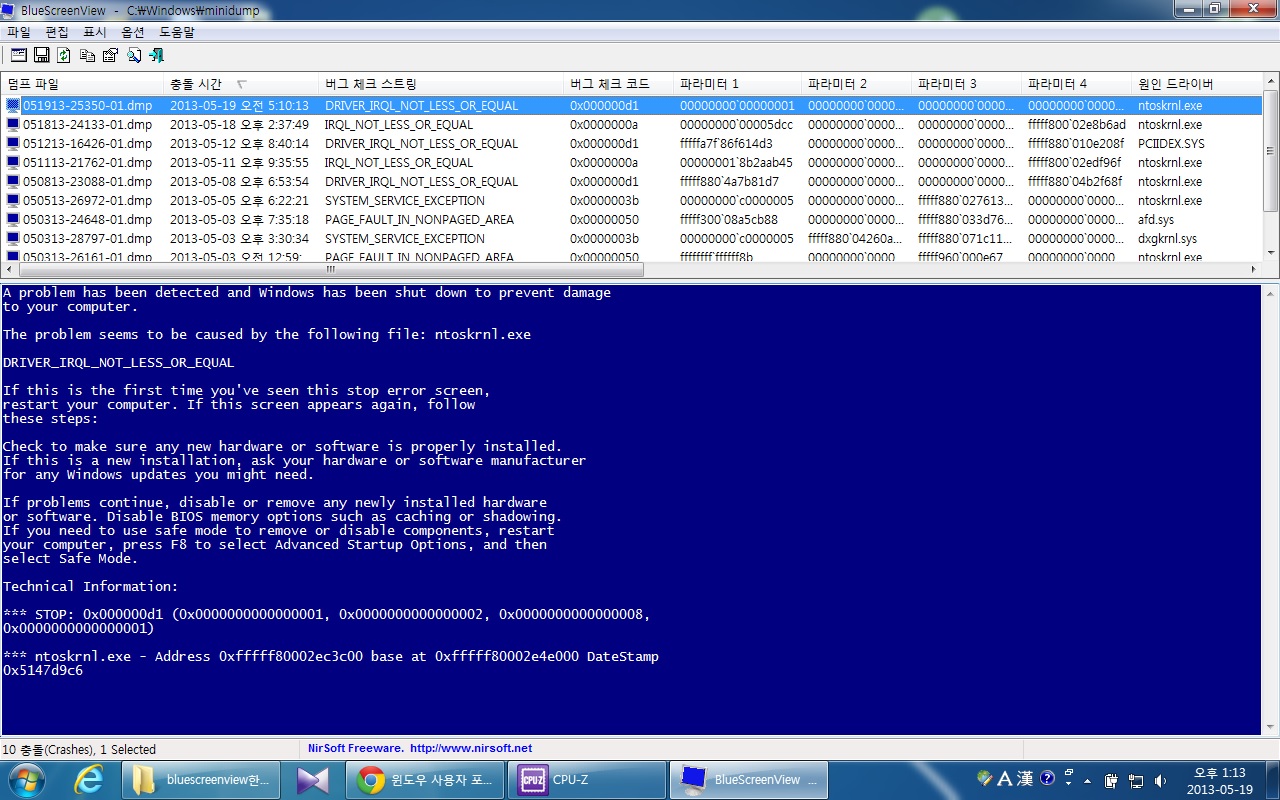Viewport: 1280px width, 800px height.
Task: Open the nirsoft.net link in status bar
Action: click(470, 748)
